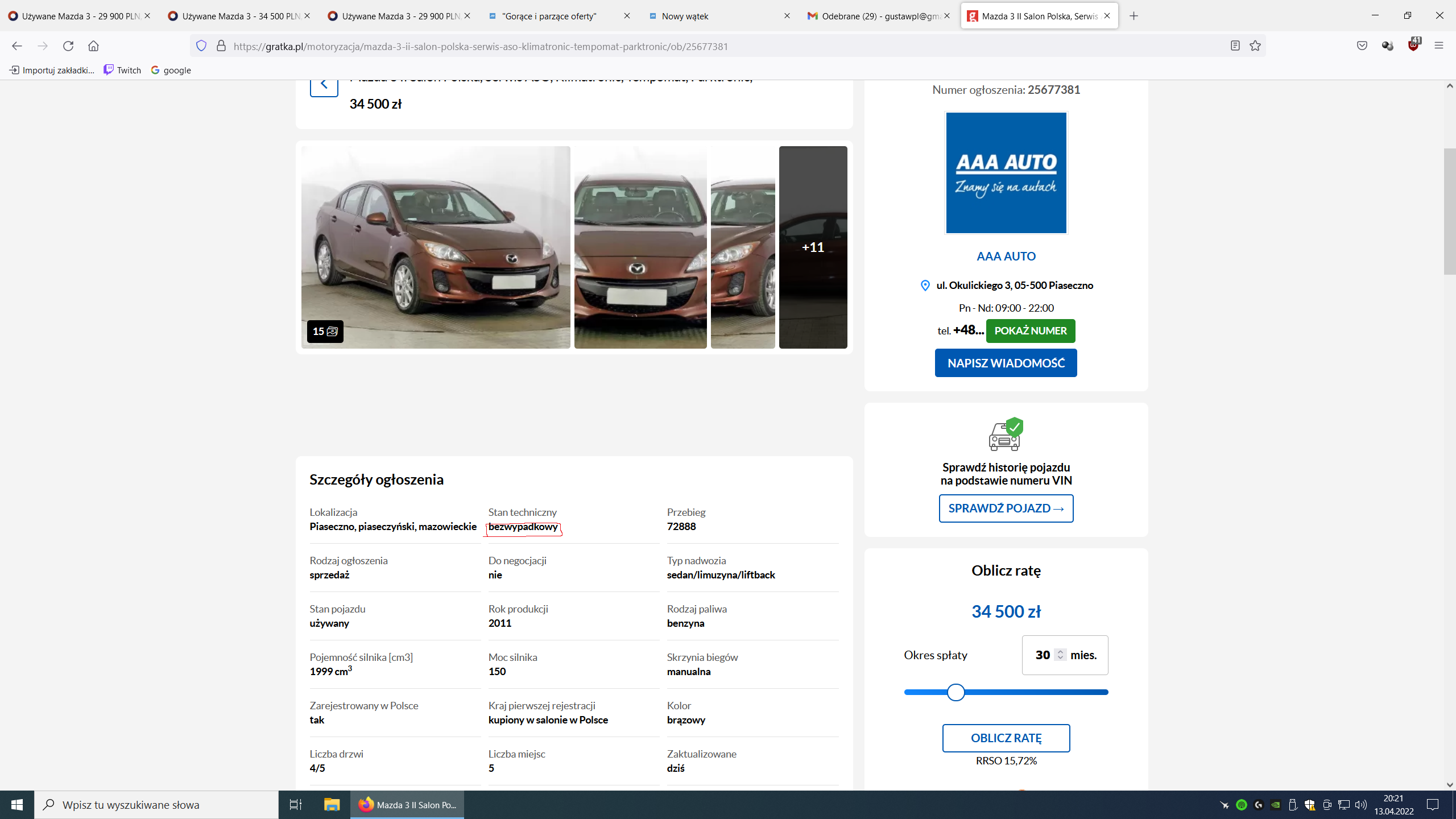The height and width of the screenshot is (819, 1456).
Task: Open Windows File Explorer from taskbar
Action: tap(332, 805)
